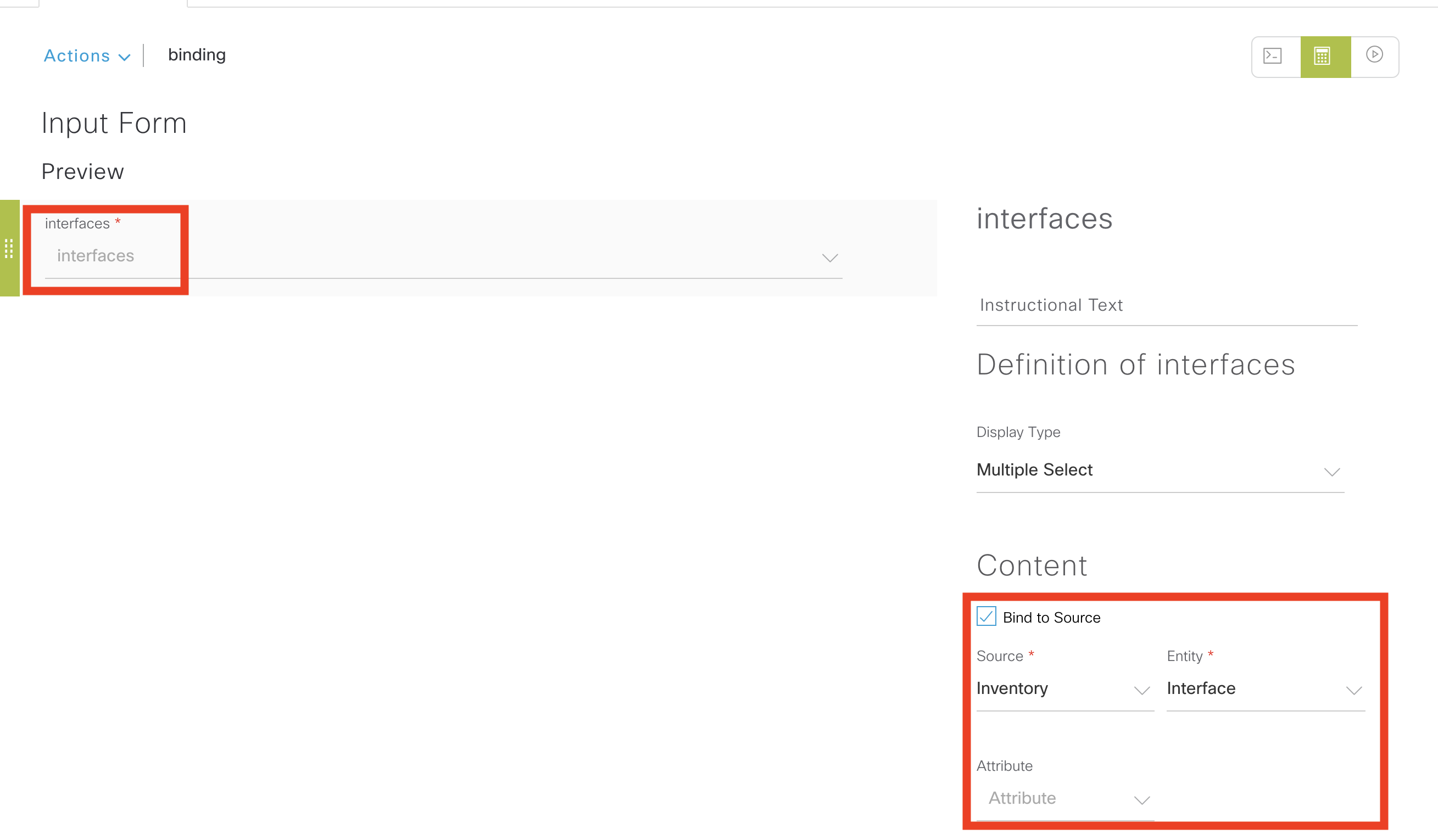Expand the interfaces preview dropdown chevron
This screenshot has width=1438, height=840.
tap(829, 257)
